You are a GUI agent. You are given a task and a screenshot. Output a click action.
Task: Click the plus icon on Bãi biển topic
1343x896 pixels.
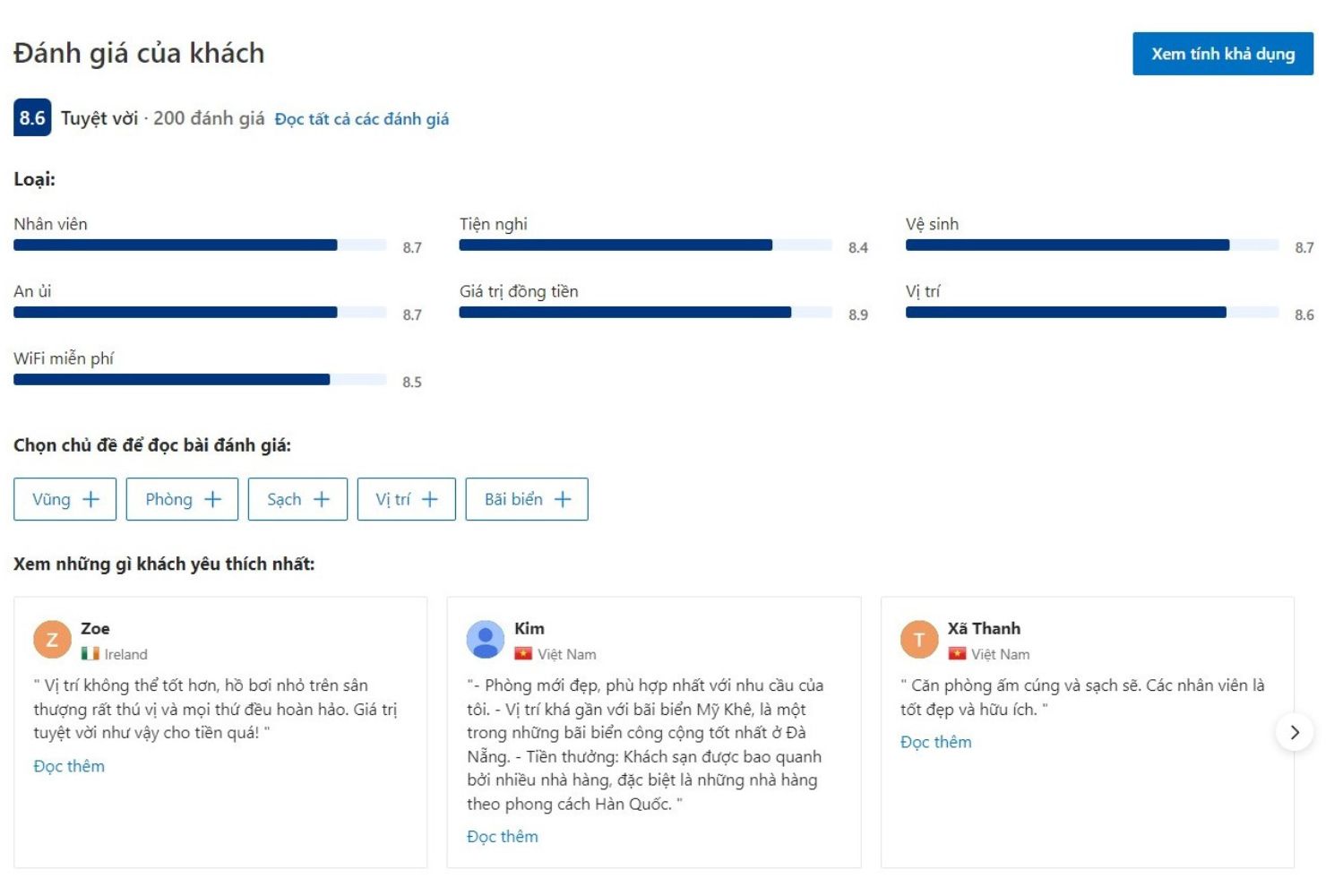(563, 500)
